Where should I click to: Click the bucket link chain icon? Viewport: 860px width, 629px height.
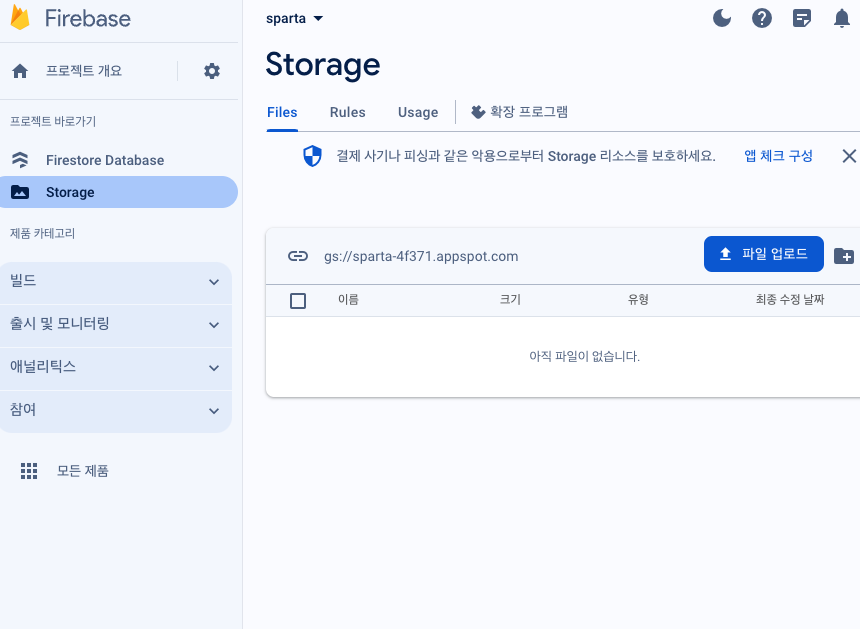click(x=298, y=256)
